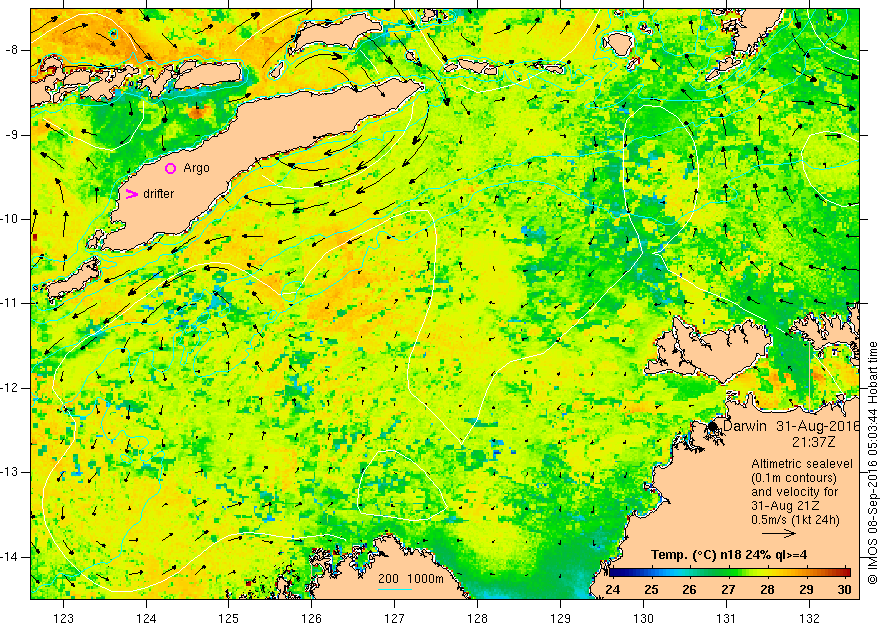880x630 pixels.
Task: Click the IMOS copyright timestamp text
Action: (x=872, y=463)
